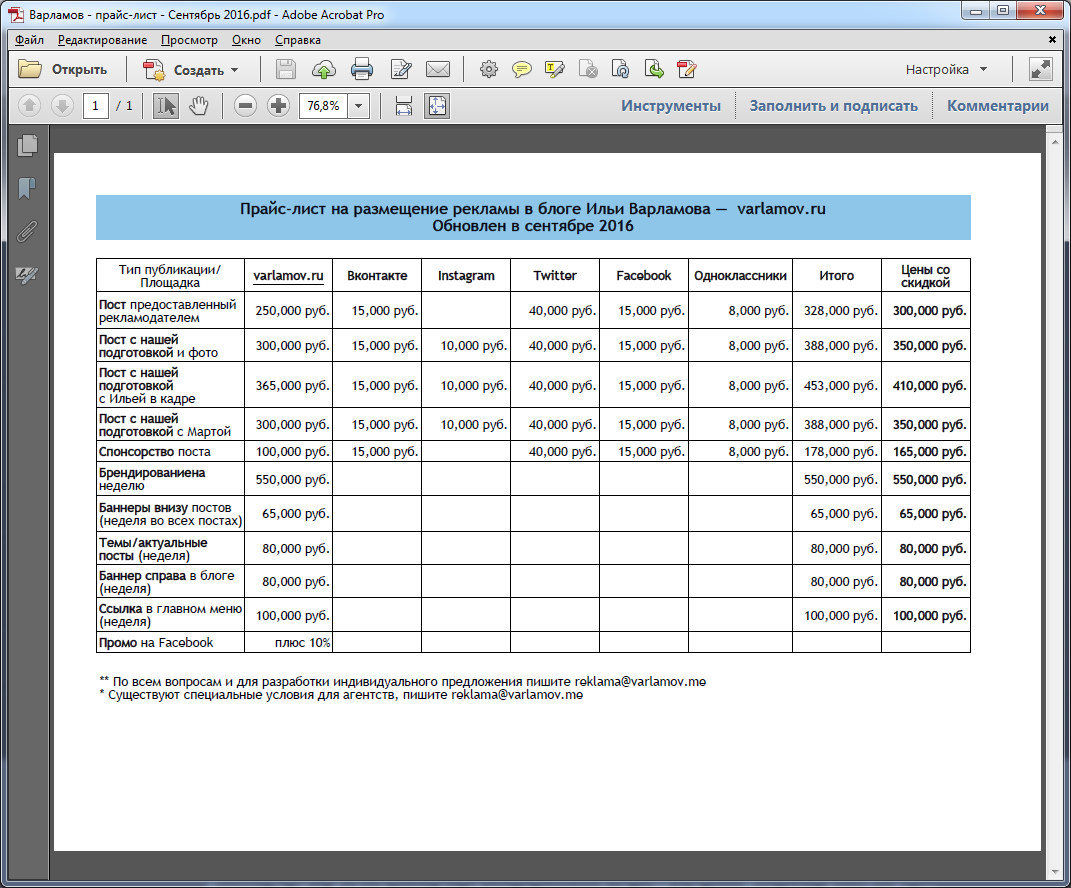Click the Открыть button label
This screenshot has width=1071, height=888.
click(79, 70)
